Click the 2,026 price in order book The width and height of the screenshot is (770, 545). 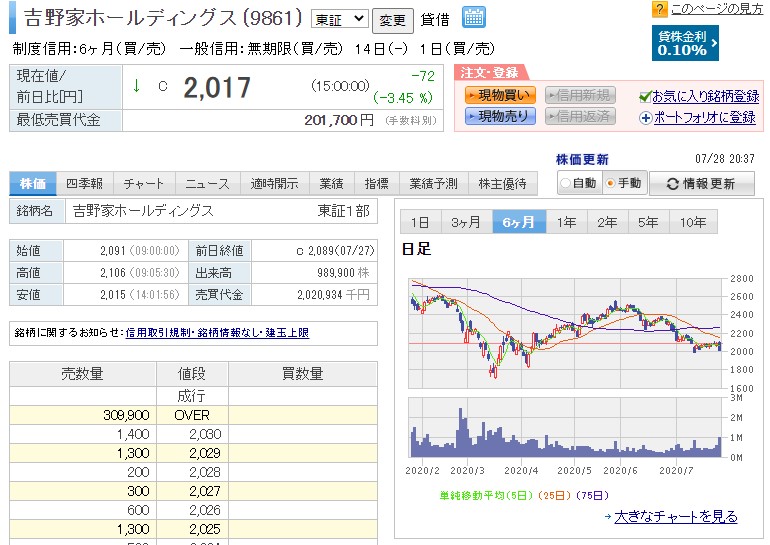[x=205, y=510]
